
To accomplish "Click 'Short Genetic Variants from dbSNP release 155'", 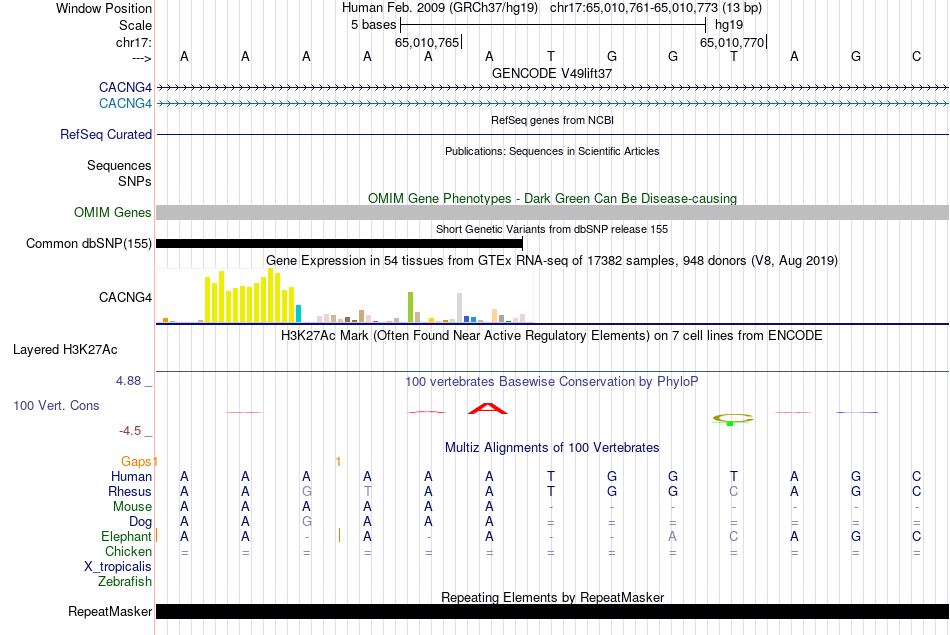I will click(552, 229).
